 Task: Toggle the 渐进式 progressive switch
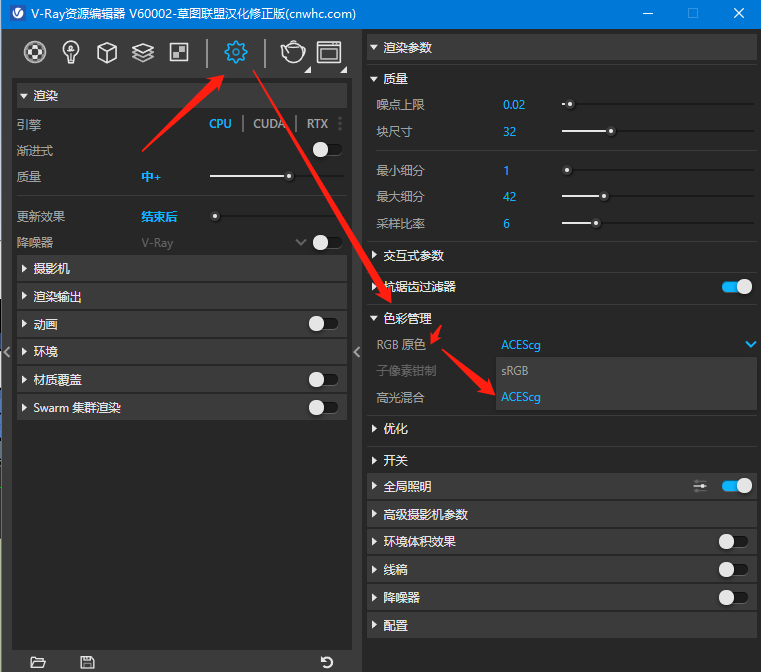point(326,150)
